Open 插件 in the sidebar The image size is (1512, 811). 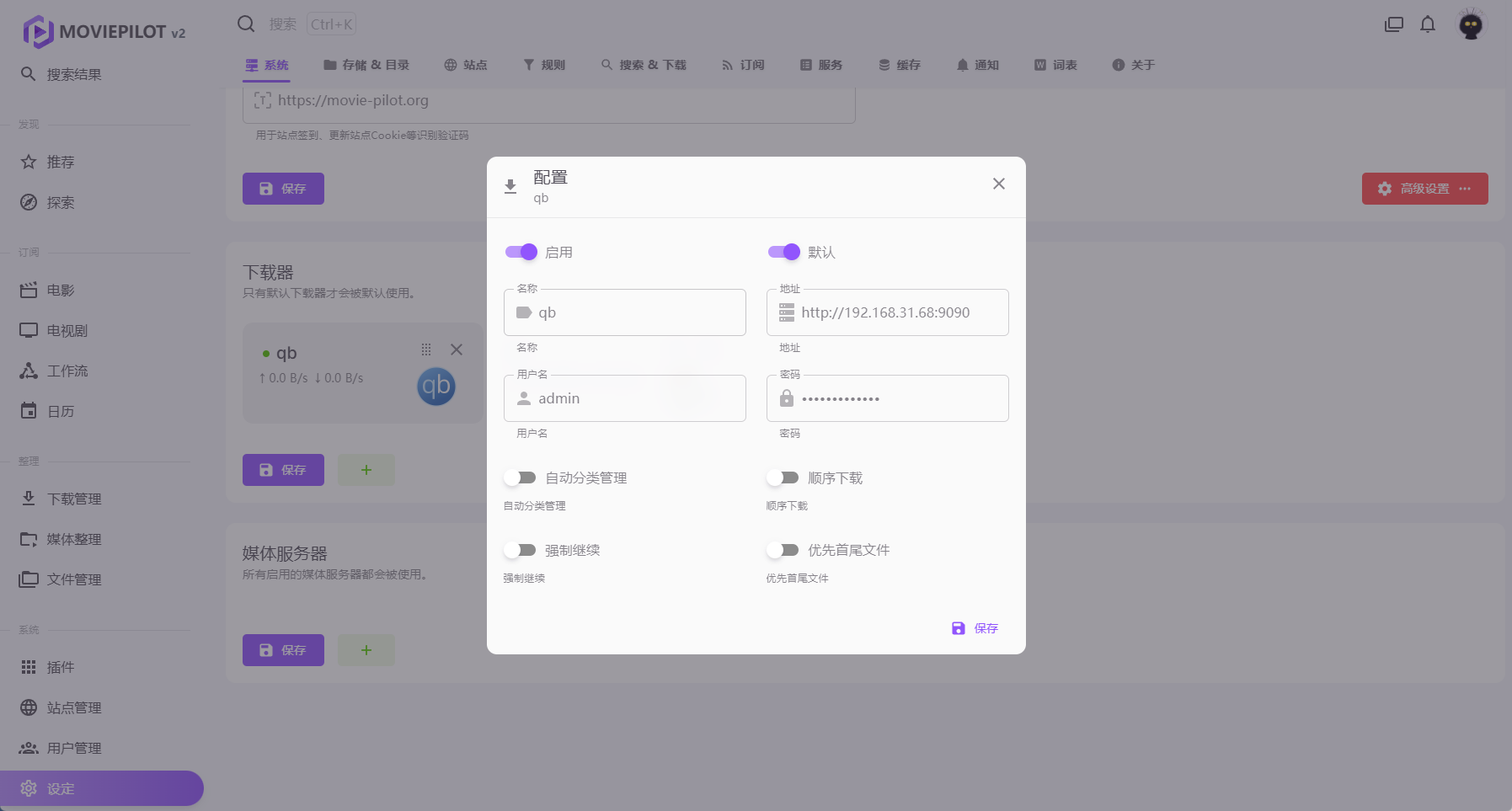pos(101,667)
